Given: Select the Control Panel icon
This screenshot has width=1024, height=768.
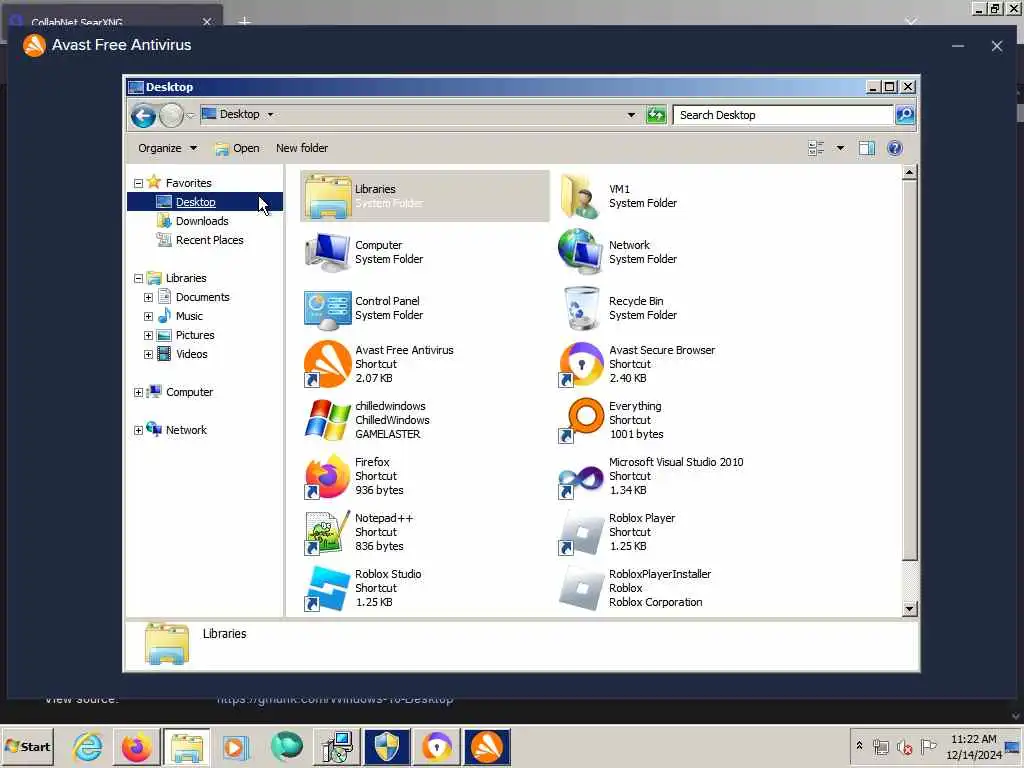Looking at the screenshot, I should point(328,308).
